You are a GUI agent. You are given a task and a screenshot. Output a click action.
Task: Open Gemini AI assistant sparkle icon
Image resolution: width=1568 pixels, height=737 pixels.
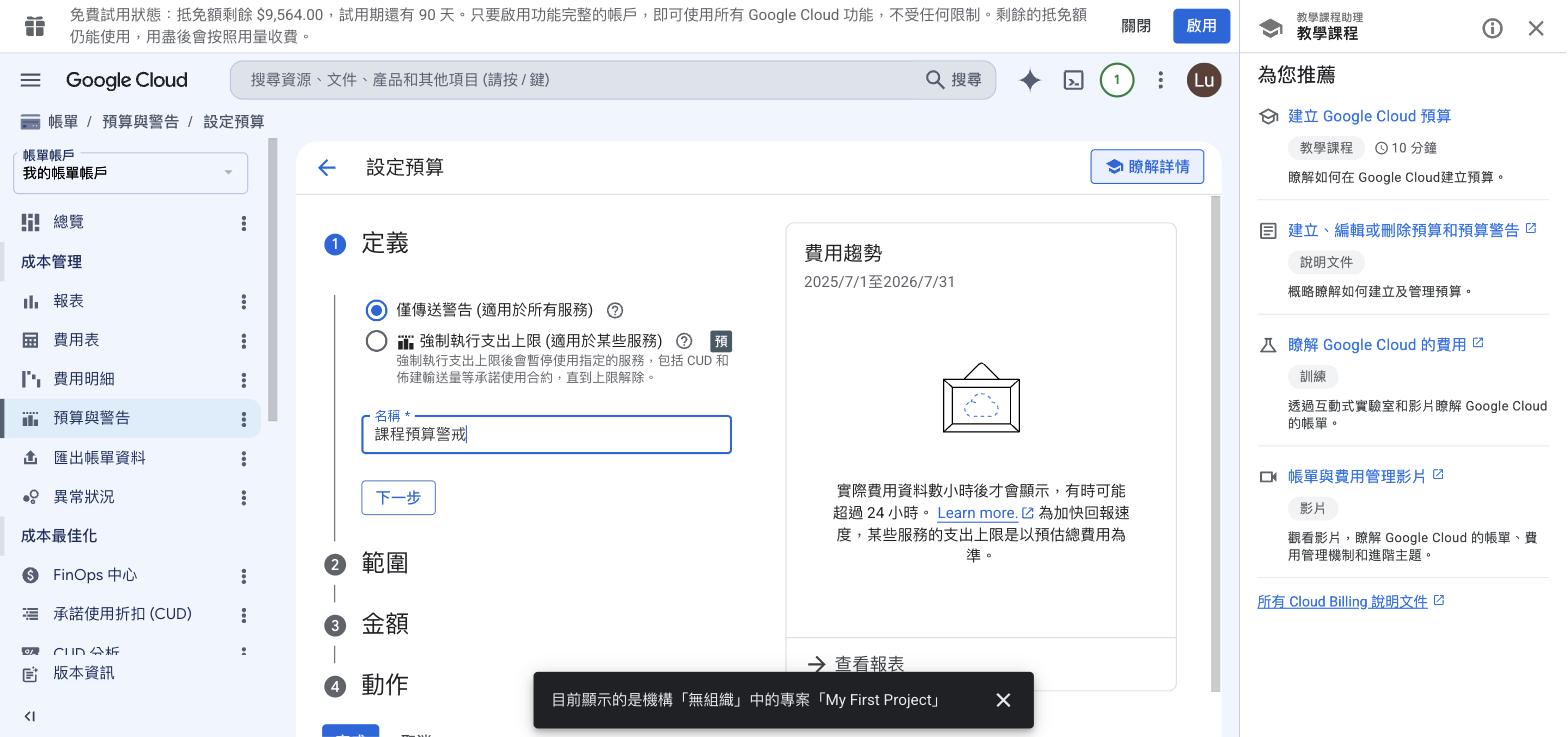click(x=1030, y=80)
